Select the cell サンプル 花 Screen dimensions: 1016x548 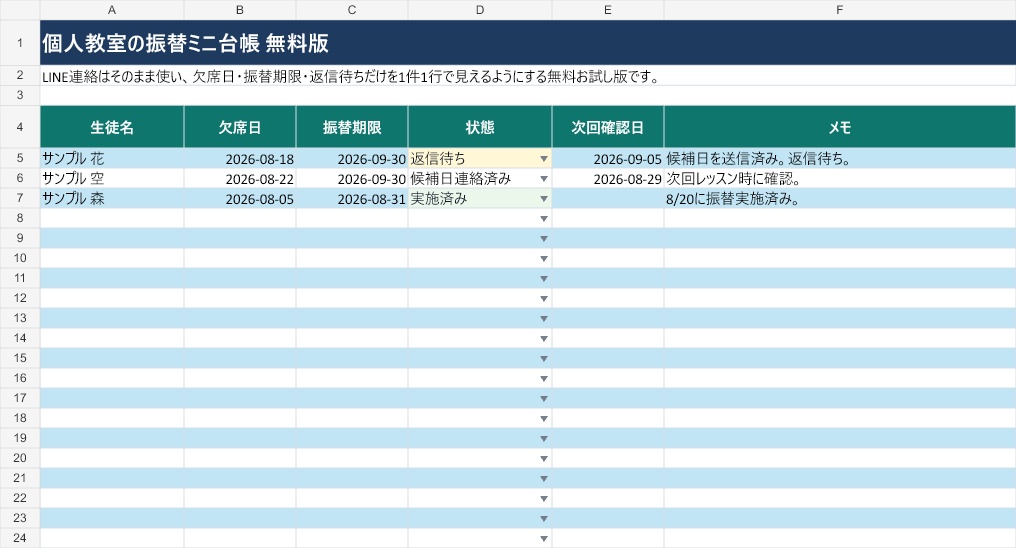tap(112, 159)
